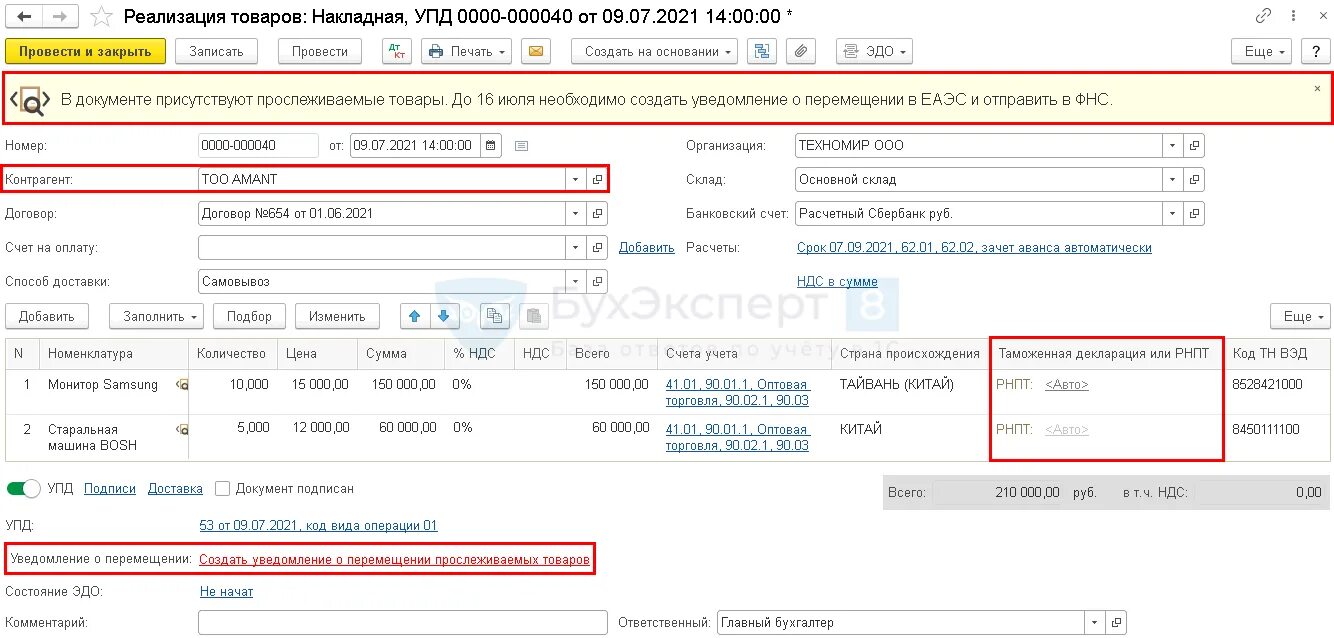Copy rows to clipboard icon in table toolbar

pyautogui.click(x=493, y=316)
